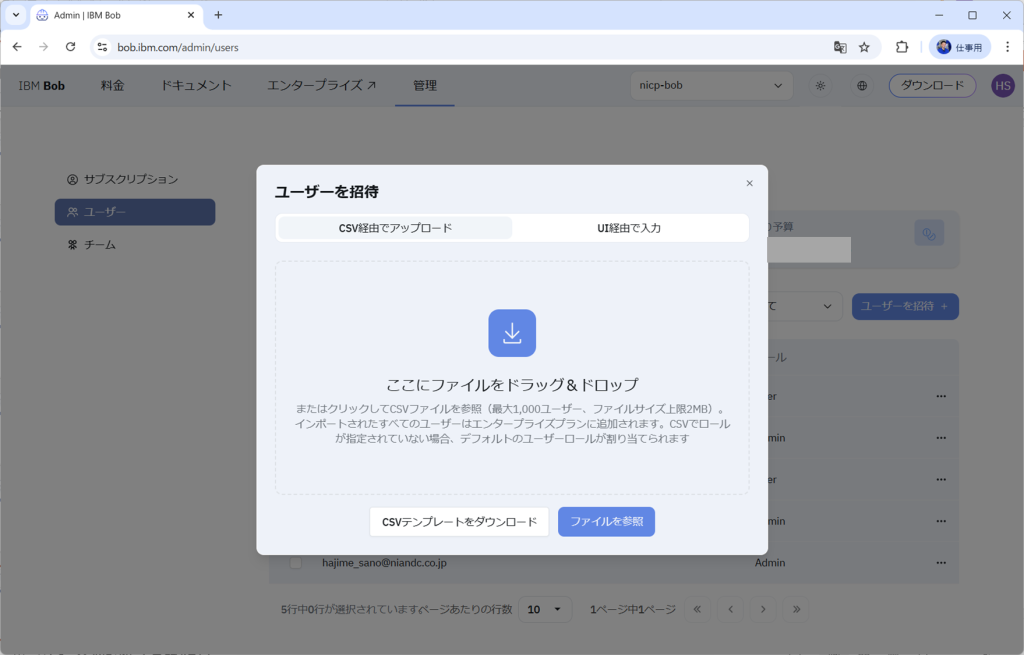Click the browser back arrow
This screenshot has height=655, width=1024.
17,47
